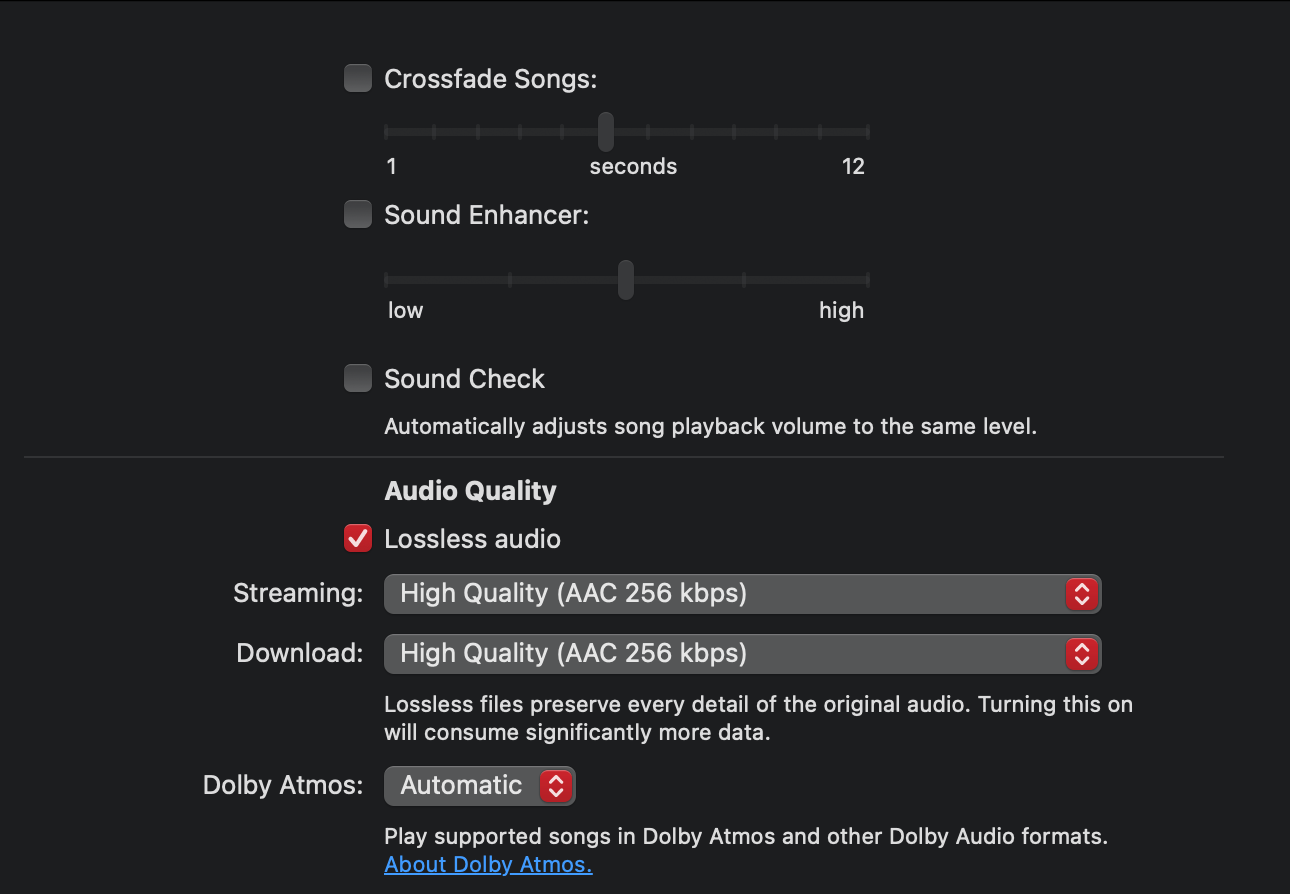Viewport: 1290px width, 894px height.
Task: Open the Dolby Atmos dropdown
Action: 479,785
